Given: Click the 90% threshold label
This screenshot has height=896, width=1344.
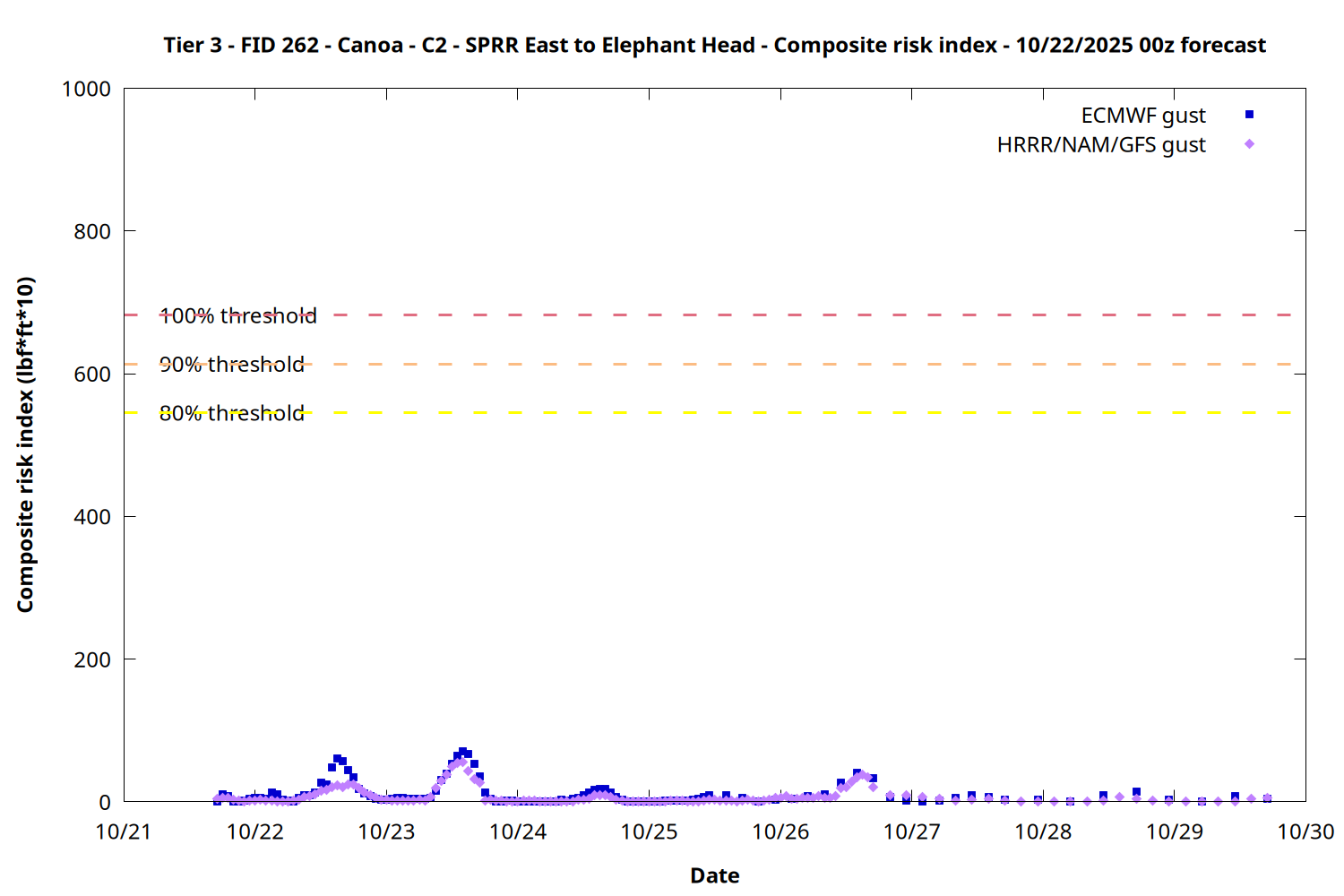Looking at the screenshot, I should coord(231,365).
